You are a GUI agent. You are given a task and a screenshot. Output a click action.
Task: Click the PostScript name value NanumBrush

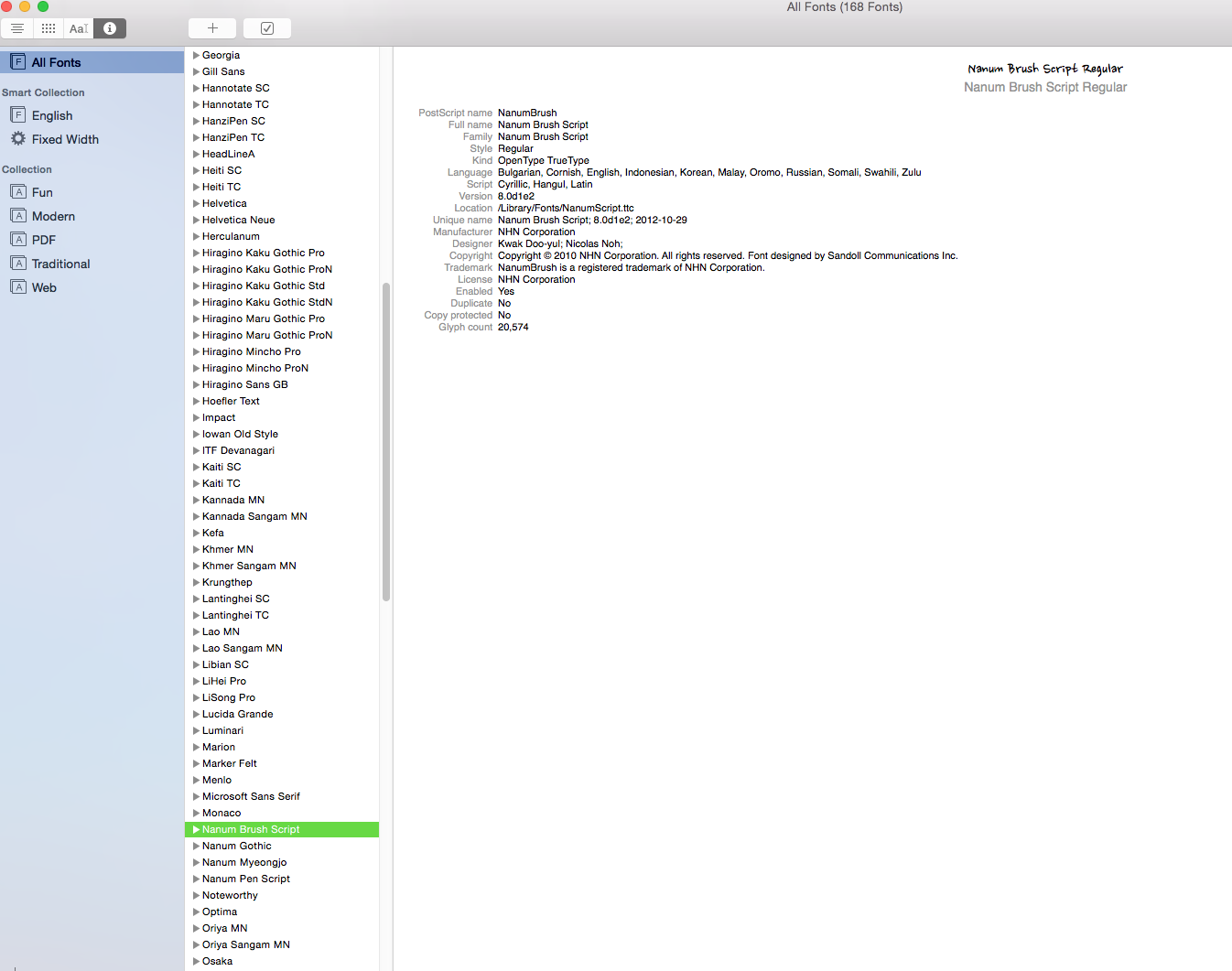coord(527,113)
